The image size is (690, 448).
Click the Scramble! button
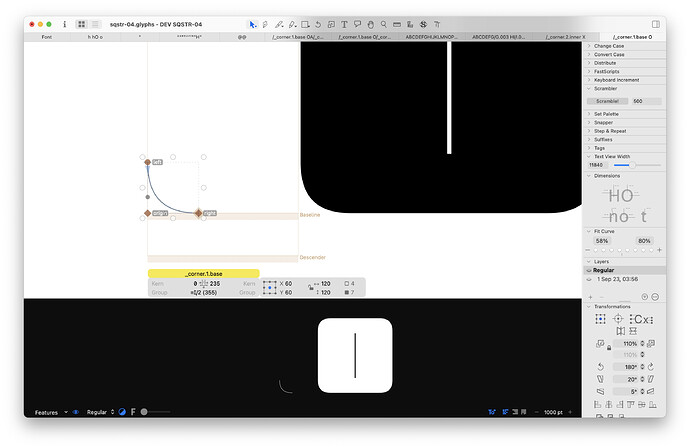click(607, 101)
